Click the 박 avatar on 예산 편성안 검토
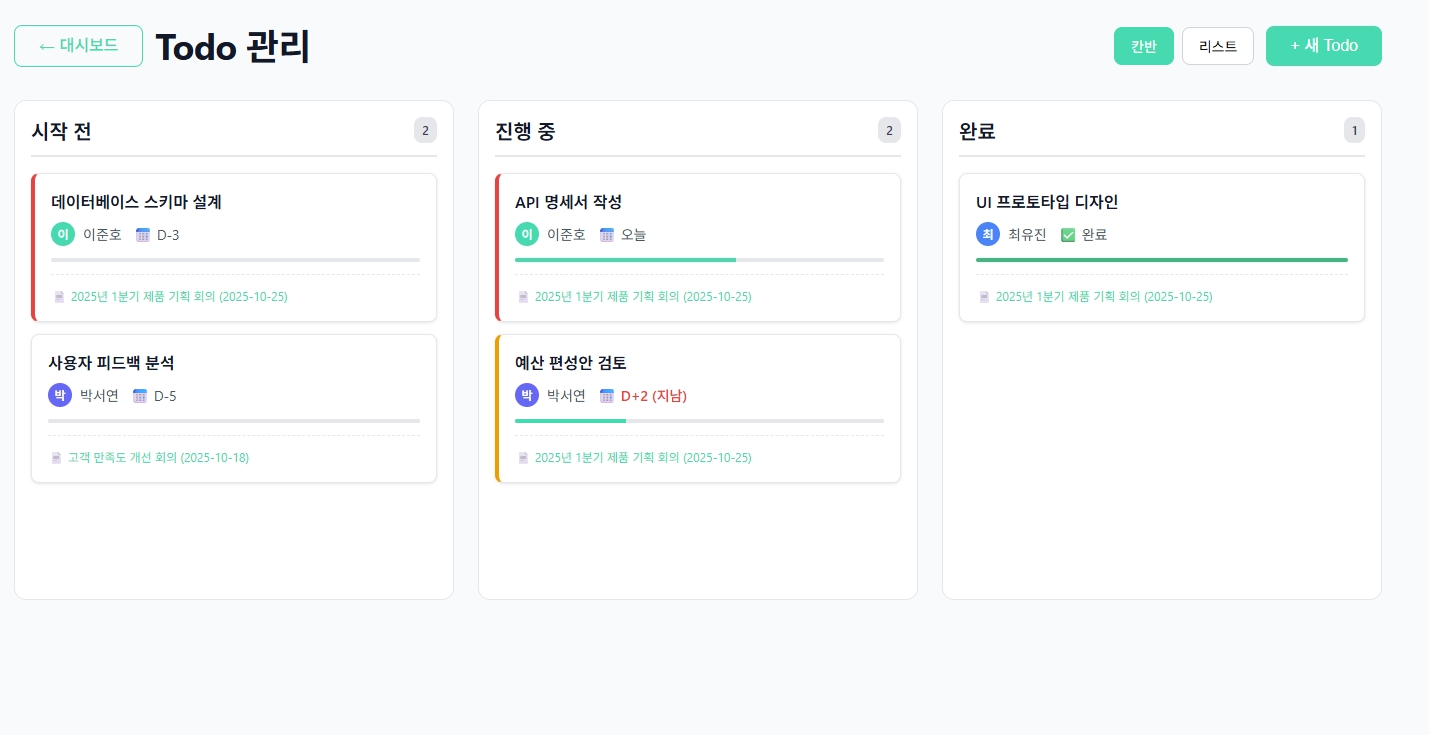1429x735 pixels. pos(527,396)
